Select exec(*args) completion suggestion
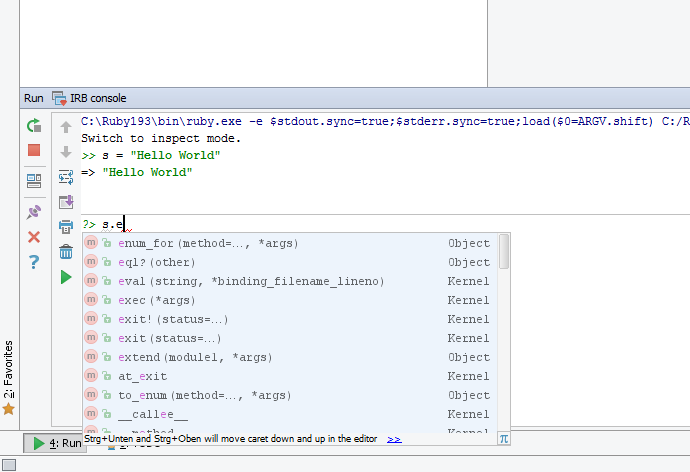The image size is (690, 472). click(290, 300)
